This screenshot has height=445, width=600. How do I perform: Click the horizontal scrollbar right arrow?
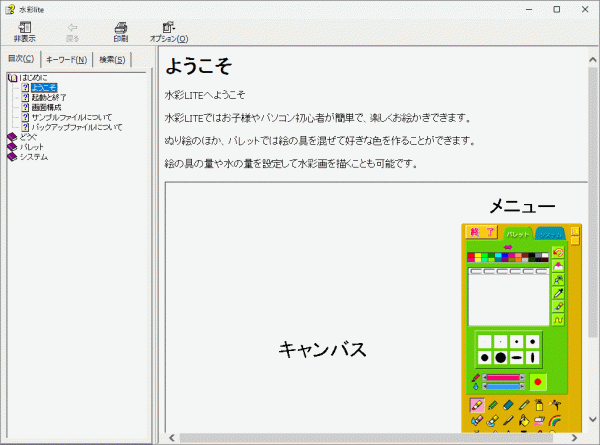pos(574,437)
